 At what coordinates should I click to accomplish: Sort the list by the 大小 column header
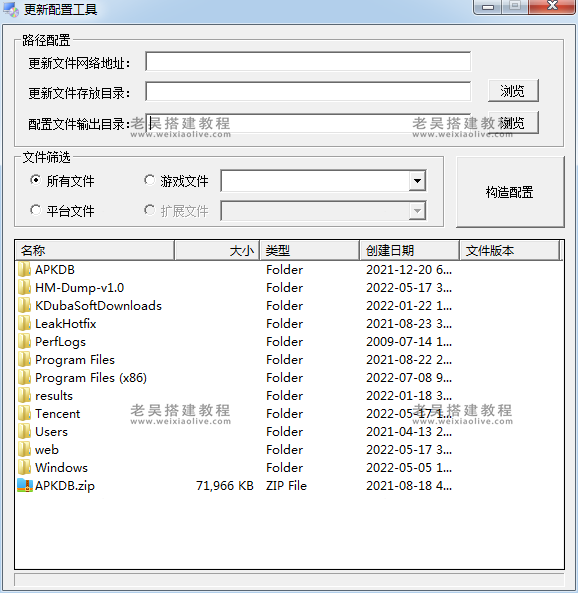(x=217, y=250)
